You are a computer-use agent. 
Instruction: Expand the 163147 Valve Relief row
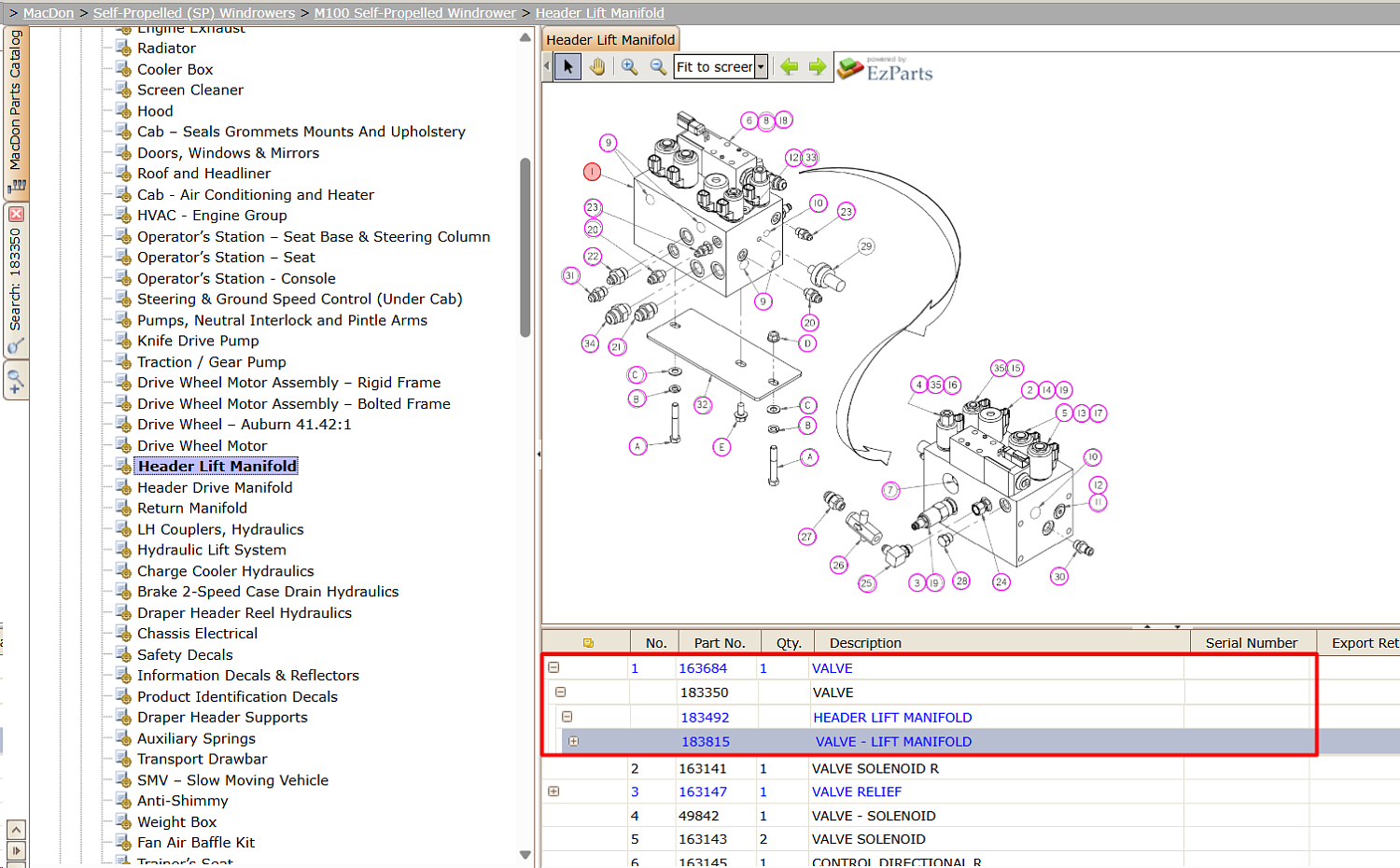(x=553, y=791)
